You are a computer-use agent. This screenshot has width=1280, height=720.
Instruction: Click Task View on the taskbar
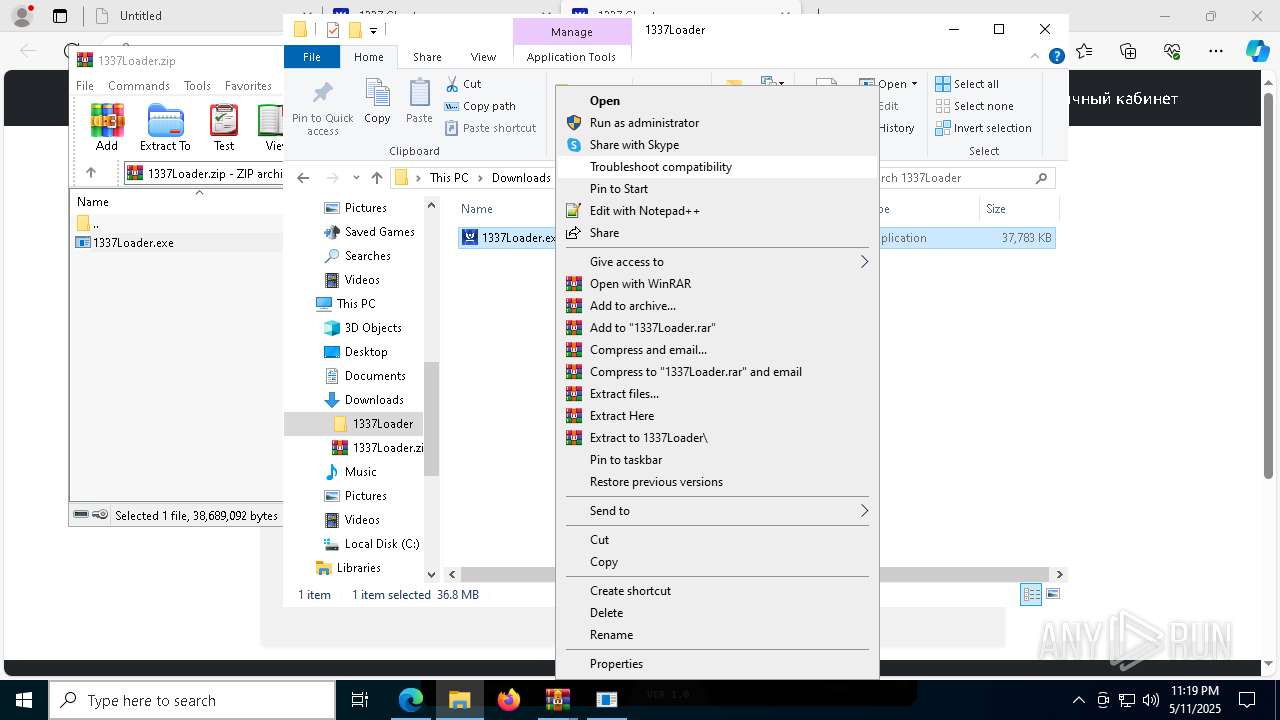(360, 700)
